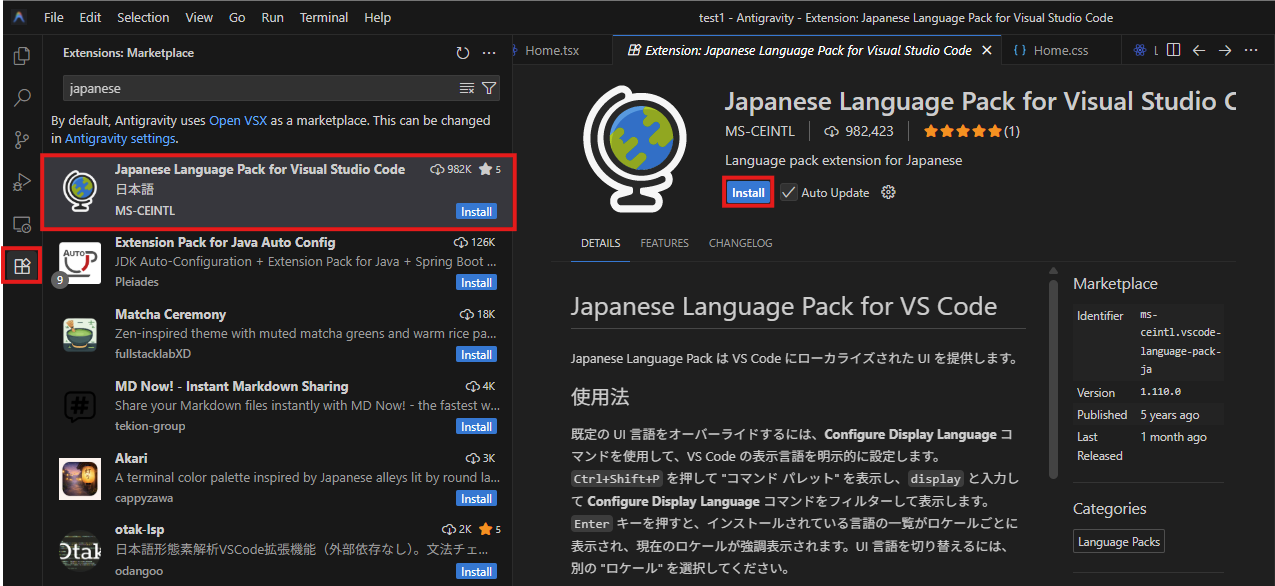Open the Language Packs category
The width and height of the screenshot is (1275, 586).
click(1119, 542)
